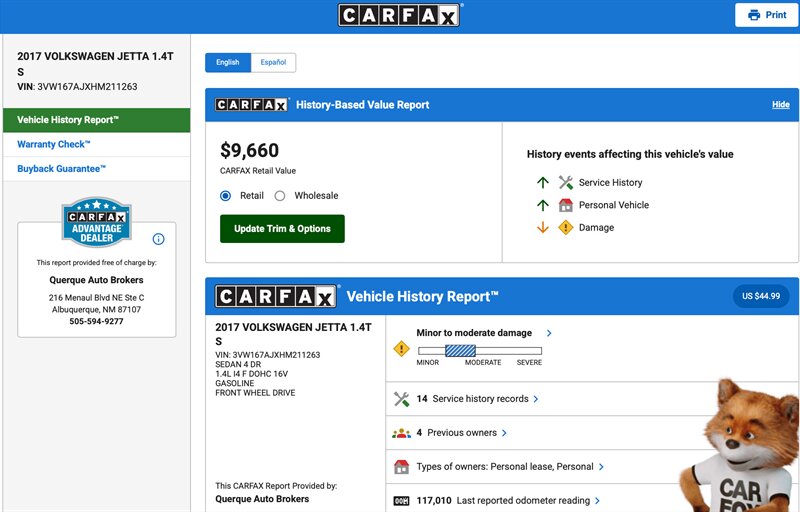Click the CARFAX logo in the top header
800x512 pixels.
[x=399, y=15]
